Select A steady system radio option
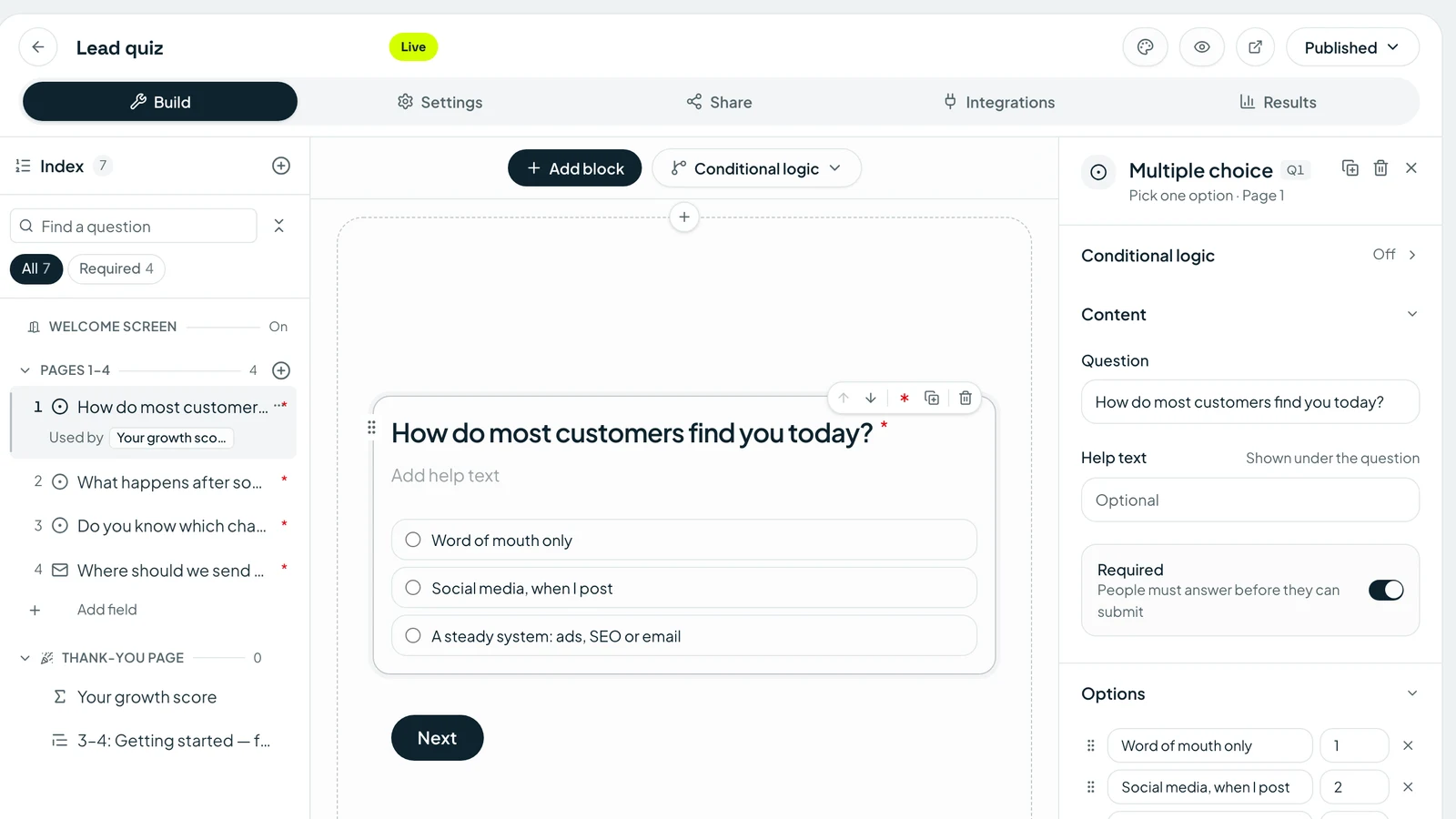This screenshot has height=819, width=1456. click(x=413, y=635)
